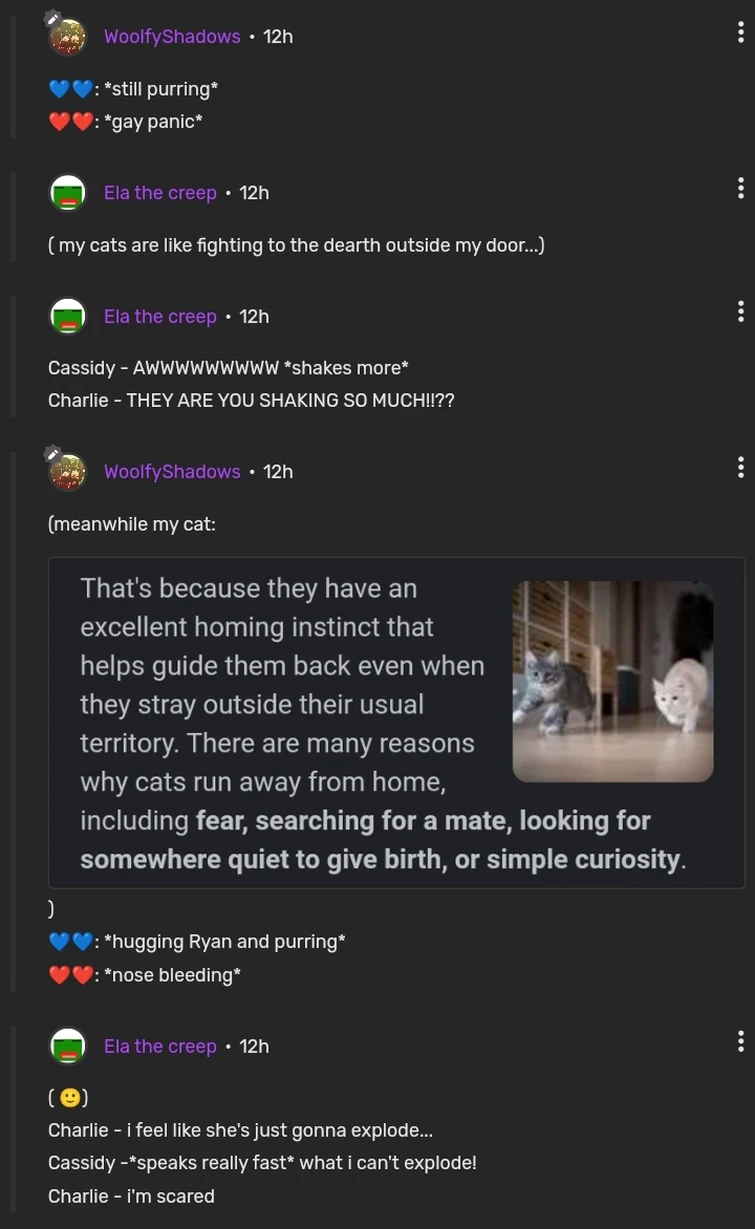Open WoolfyShadows's profile via username link
This screenshot has height=1229, width=755.
[172, 34]
